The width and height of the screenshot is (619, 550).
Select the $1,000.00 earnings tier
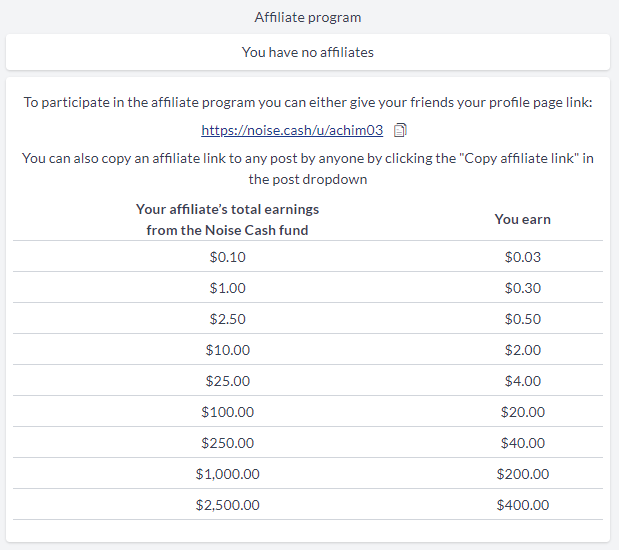point(228,474)
